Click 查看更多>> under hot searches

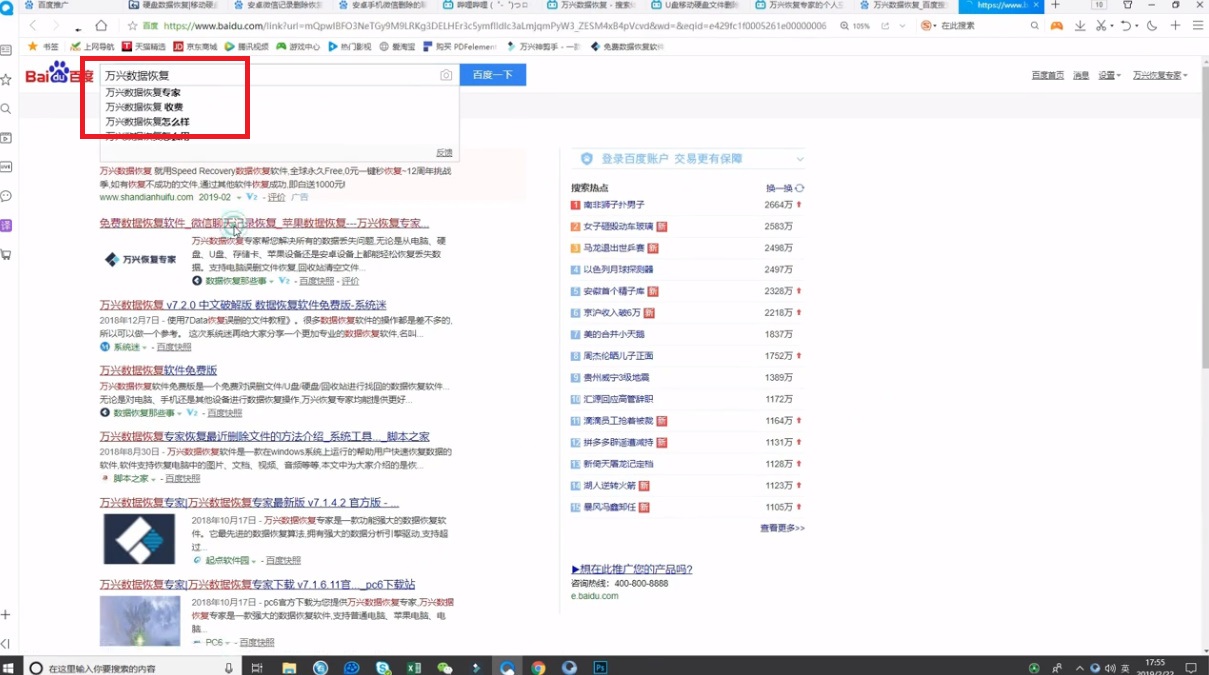coord(782,528)
